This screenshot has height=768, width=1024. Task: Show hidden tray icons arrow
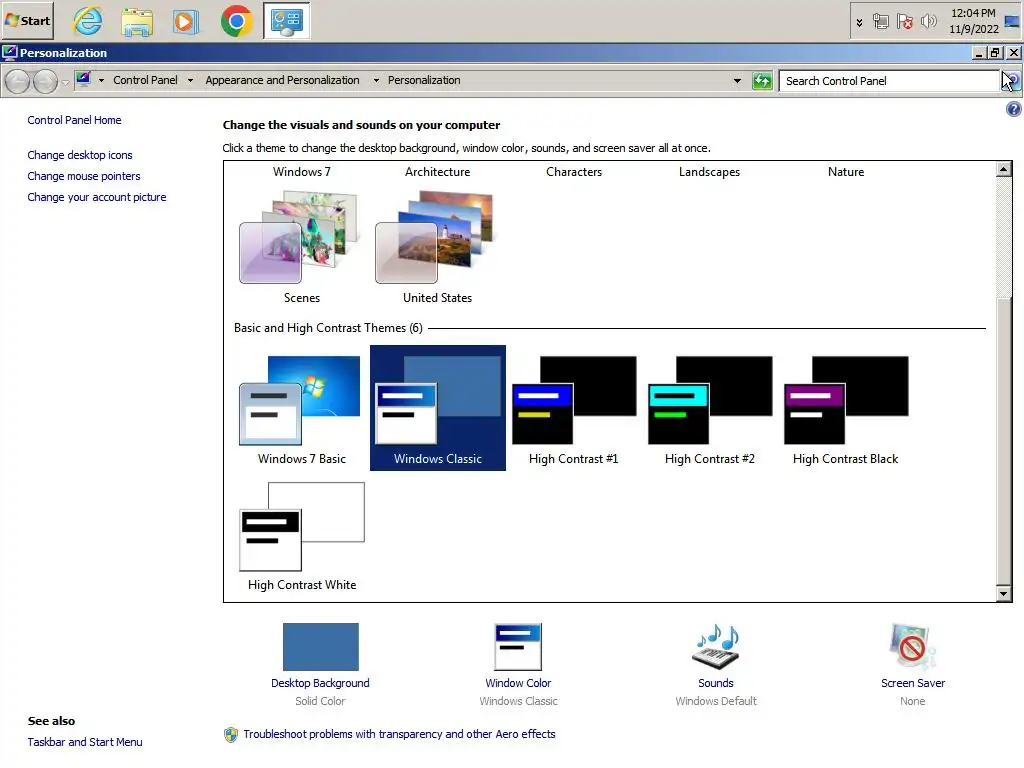(859, 22)
